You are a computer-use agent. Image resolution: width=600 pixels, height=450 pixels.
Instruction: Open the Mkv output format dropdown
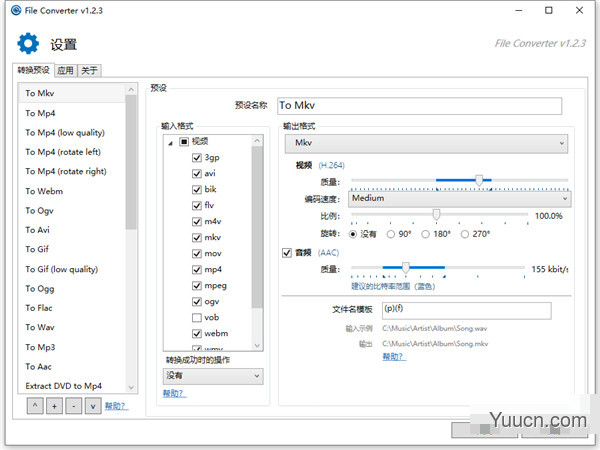(426, 143)
